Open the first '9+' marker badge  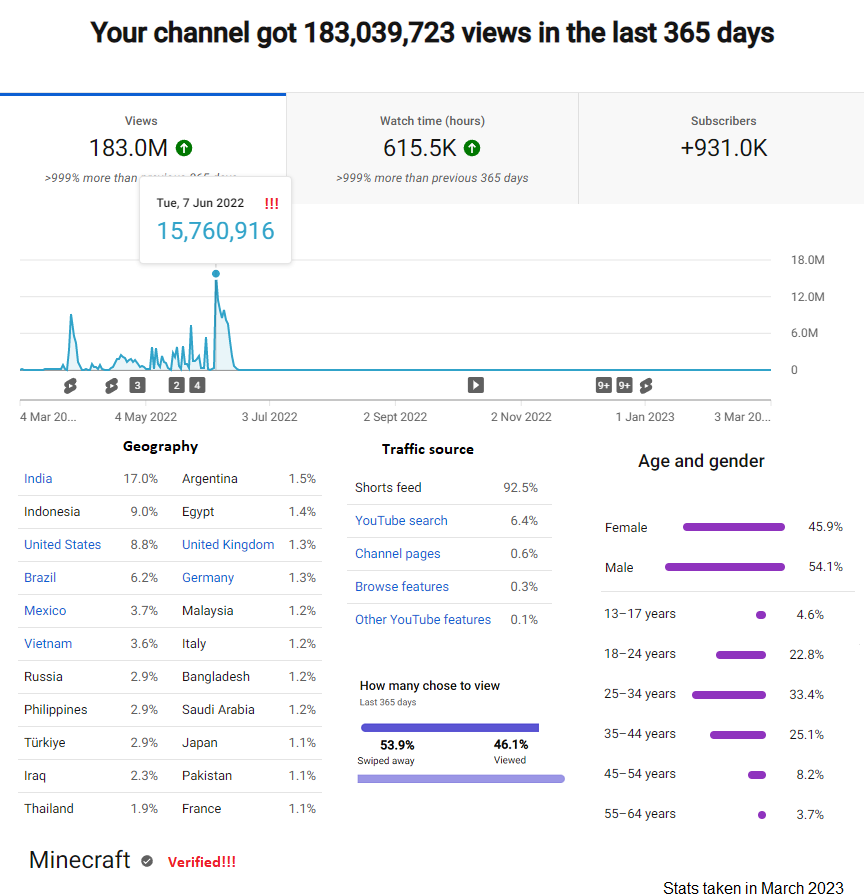click(x=603, y=385)
